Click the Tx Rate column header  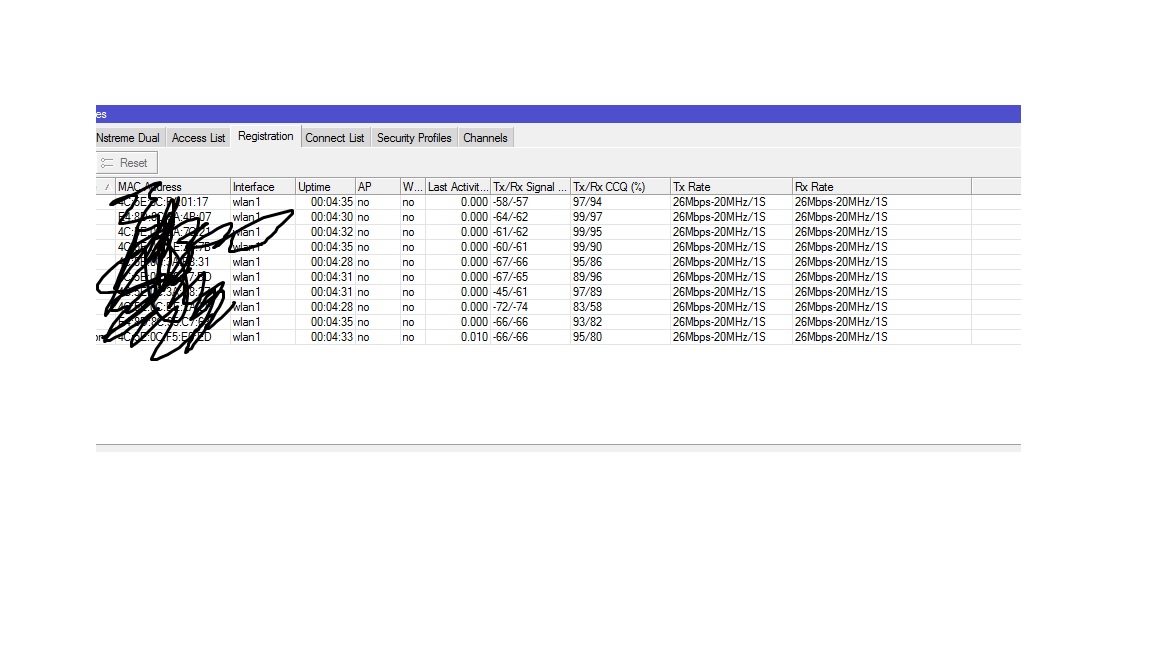pos(731,187)
